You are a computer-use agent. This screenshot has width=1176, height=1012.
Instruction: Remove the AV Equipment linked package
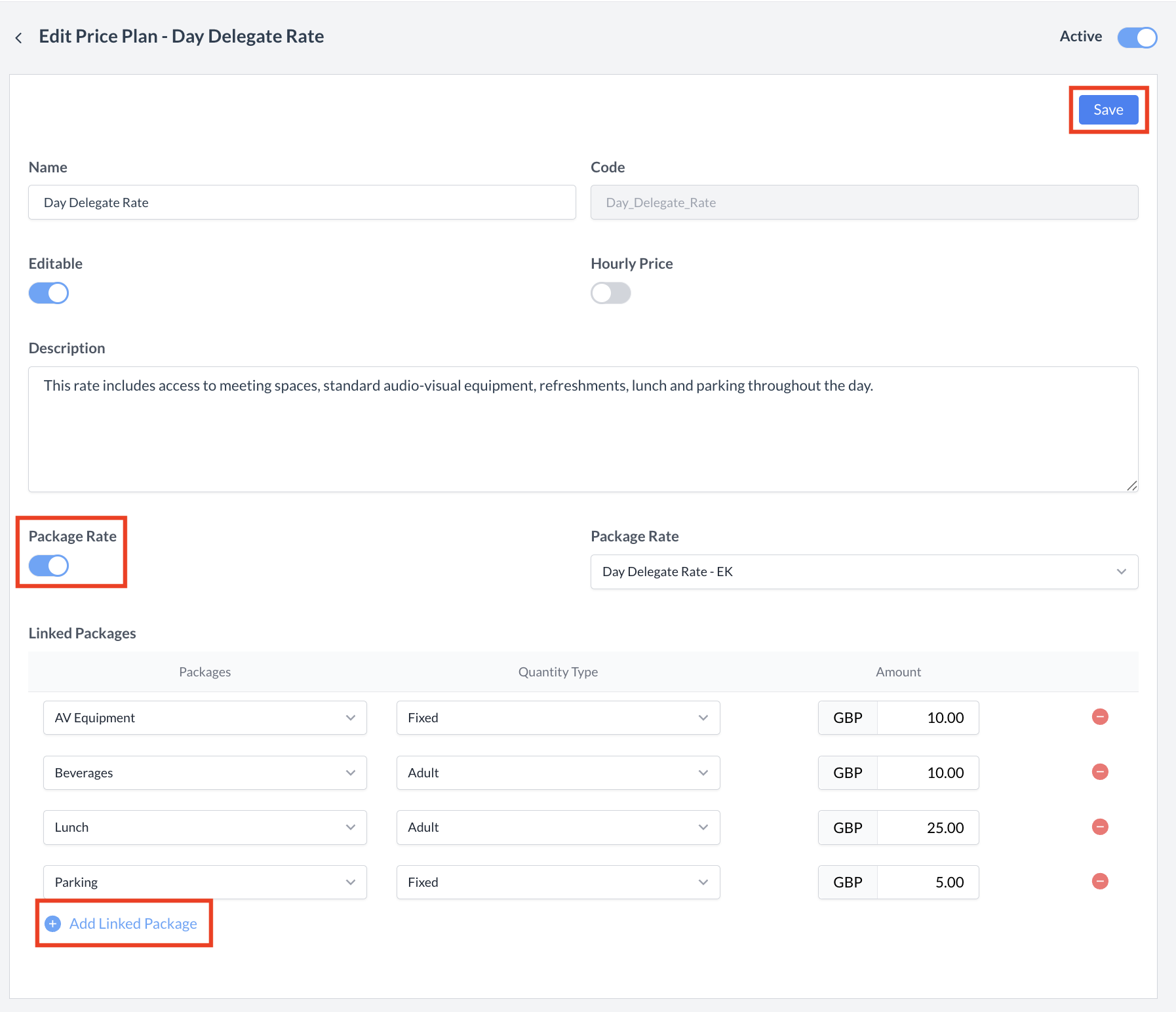[x=1099, y=717]
